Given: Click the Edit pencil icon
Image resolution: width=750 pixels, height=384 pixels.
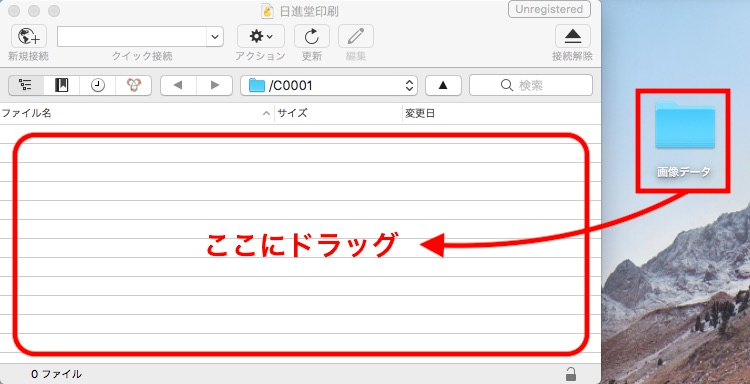Looking at the screenshot, I should (355, 36).
